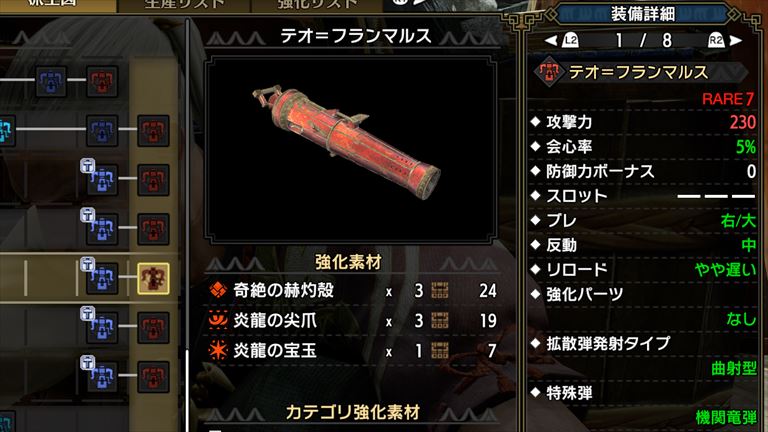This screenshot has width=768, height=432.
Task: Select the highlighted yellow bowgun tree node
Action: [x=153, y=278]
